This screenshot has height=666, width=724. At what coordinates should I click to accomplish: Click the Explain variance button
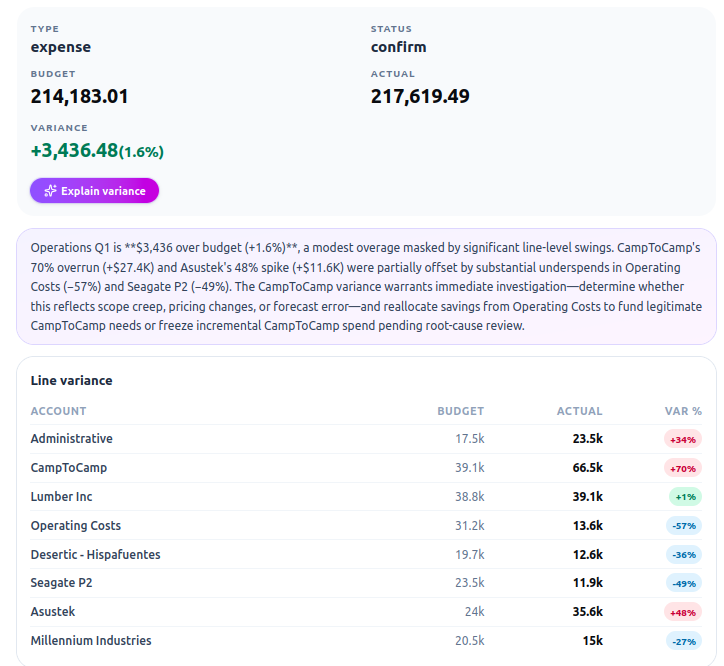94,191
